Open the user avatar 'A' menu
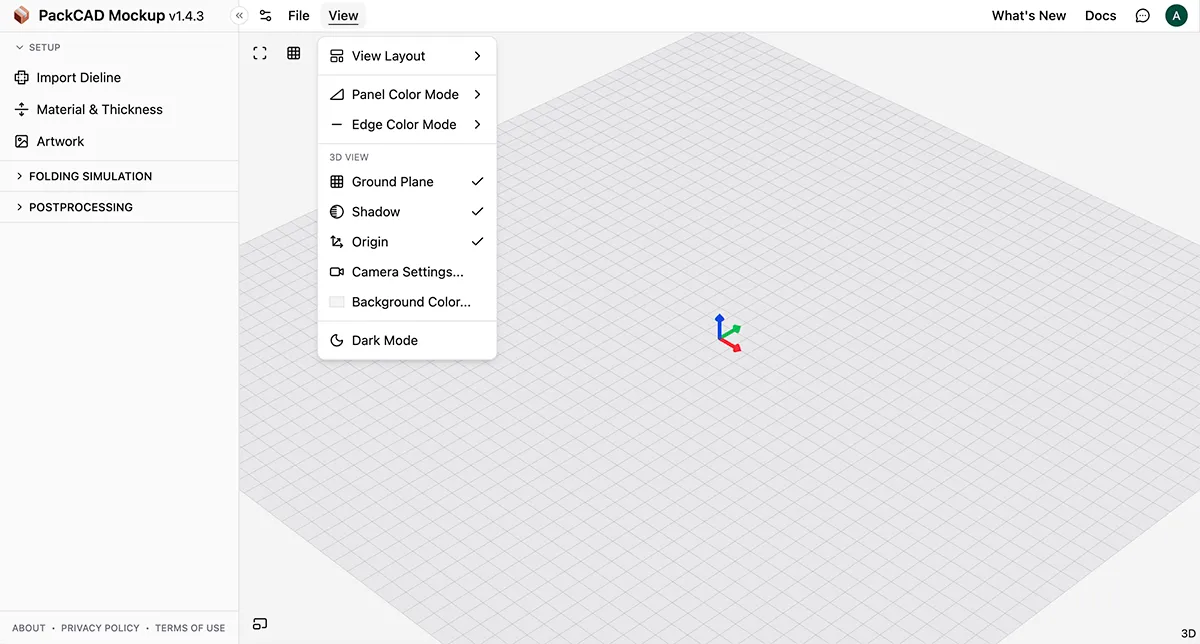The width and height of the screenshot is (1200, 644). [1176, 16]
